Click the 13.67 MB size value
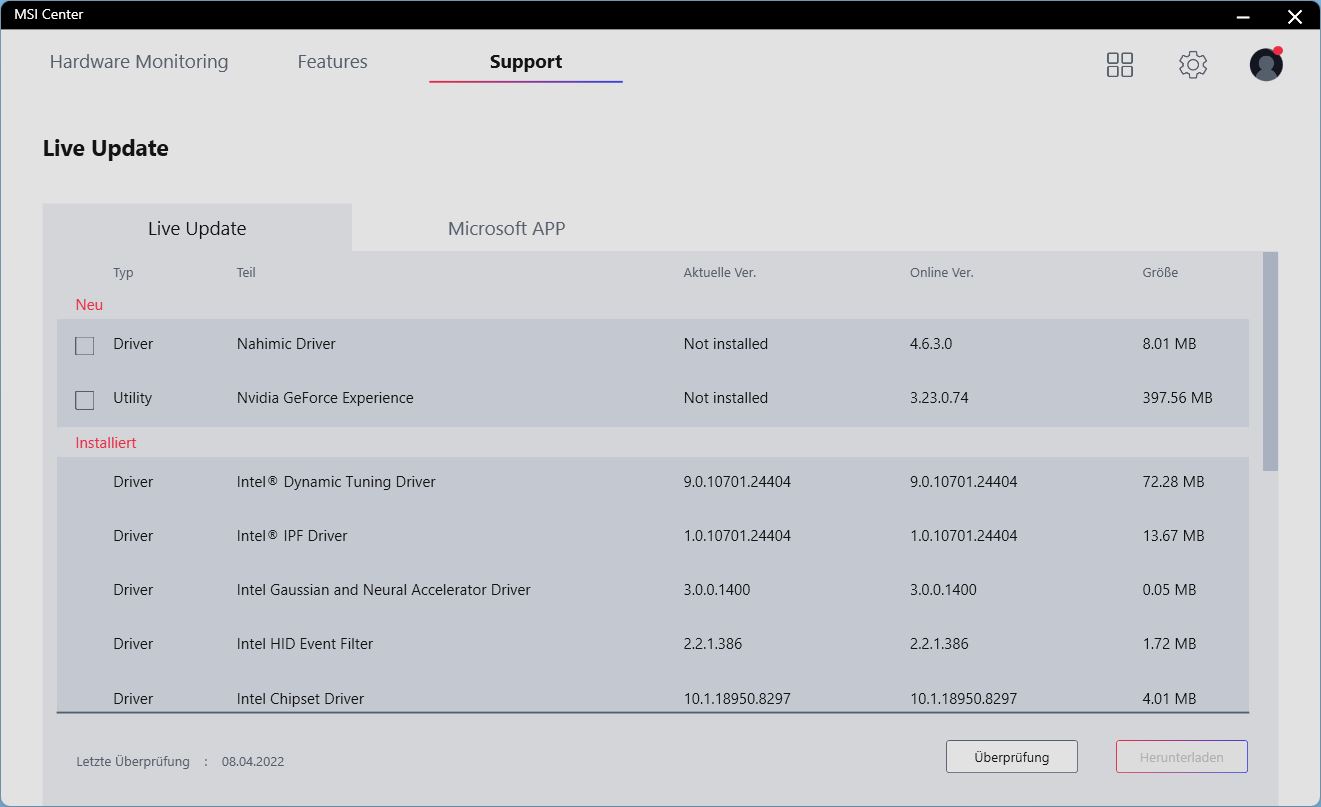 point(1173,536)
